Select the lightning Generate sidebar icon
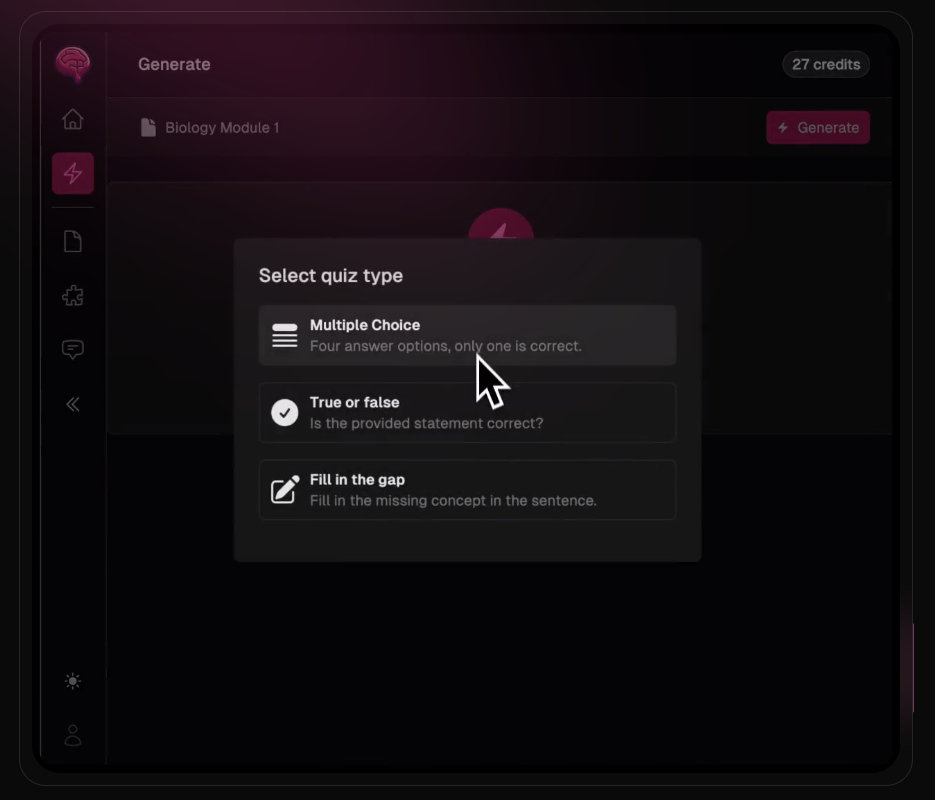935x800 pixels. 73,173
